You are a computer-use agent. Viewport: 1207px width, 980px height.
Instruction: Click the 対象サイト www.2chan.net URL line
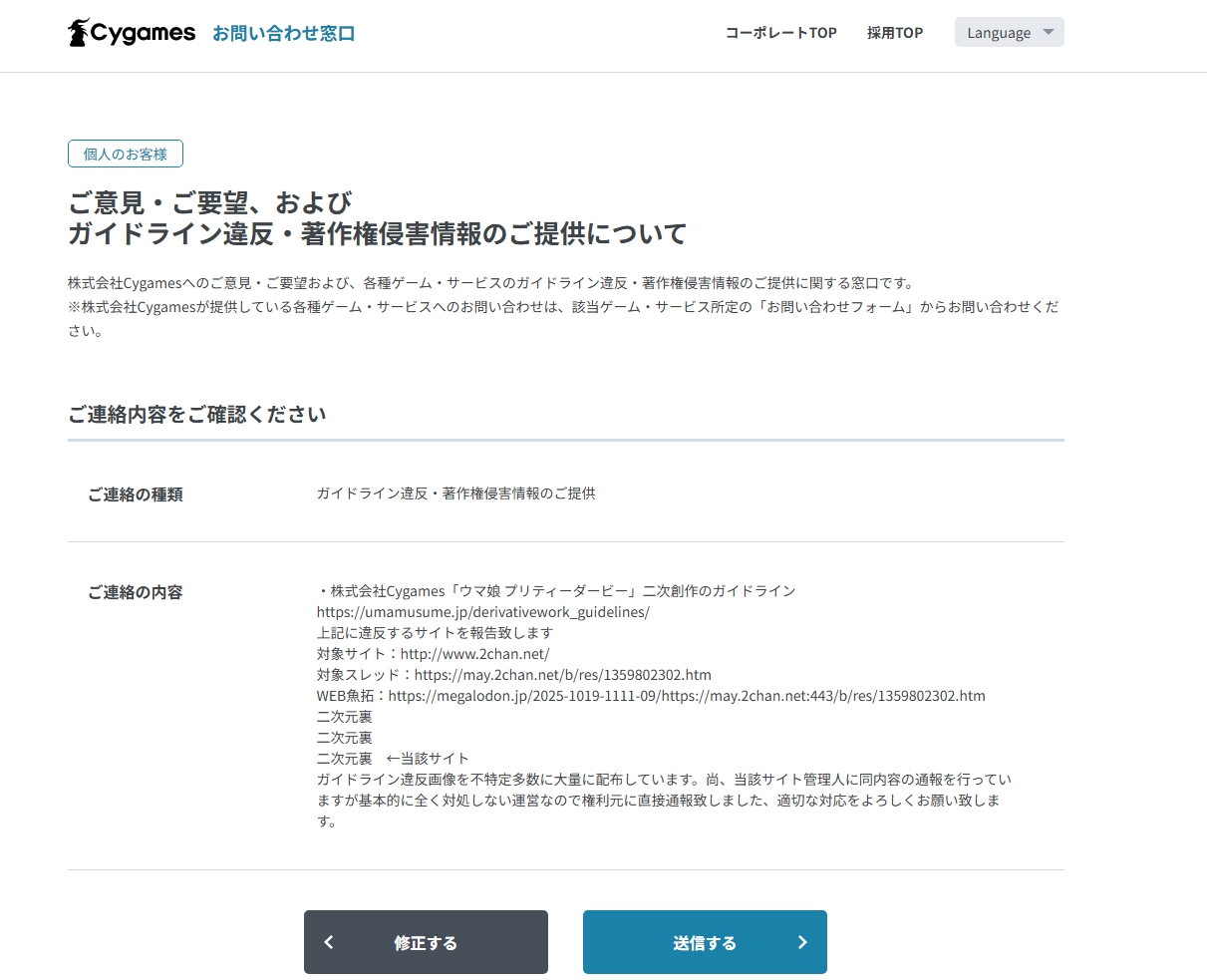coord(433,654)
